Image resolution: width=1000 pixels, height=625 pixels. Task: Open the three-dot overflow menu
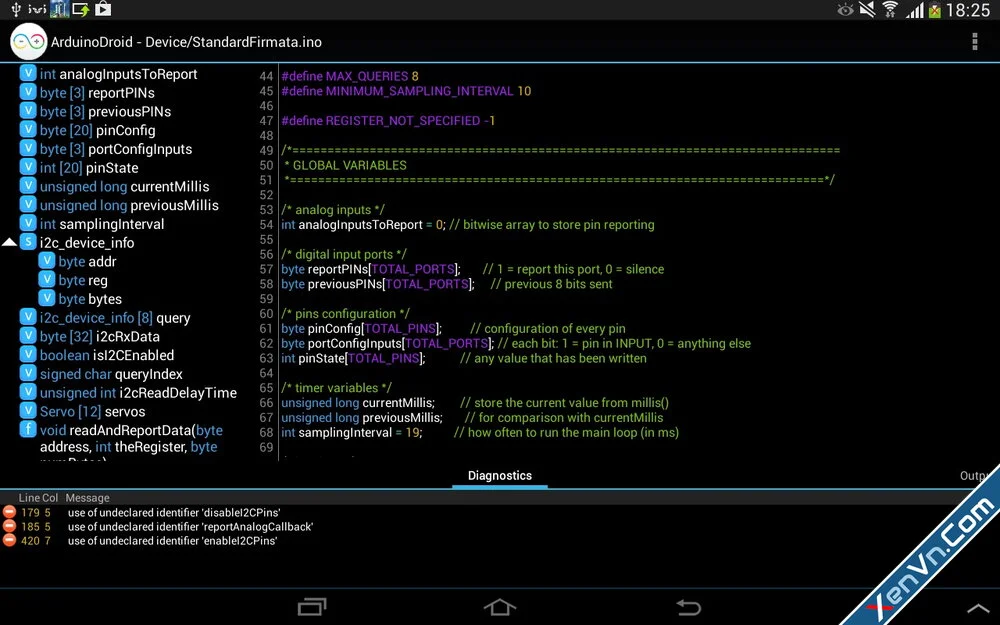click(975, 42)
